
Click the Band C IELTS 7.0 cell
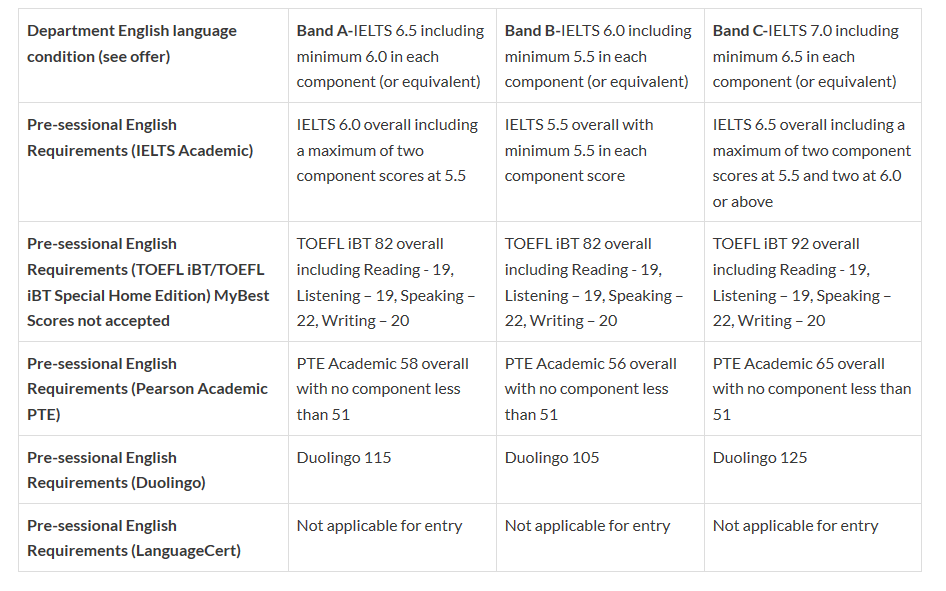click(805, 56)
